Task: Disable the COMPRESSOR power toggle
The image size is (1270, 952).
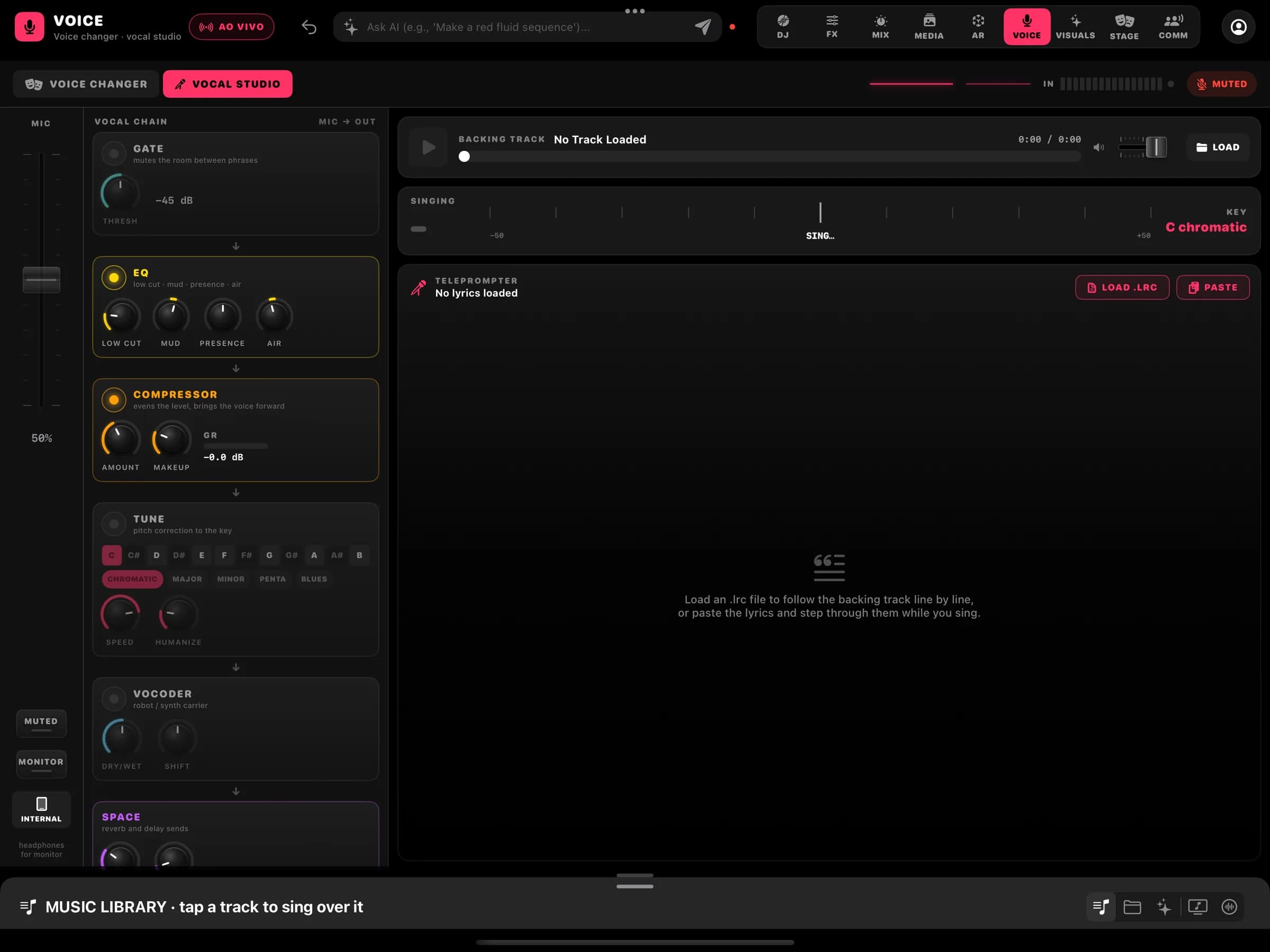Action: tap(114, 399)
